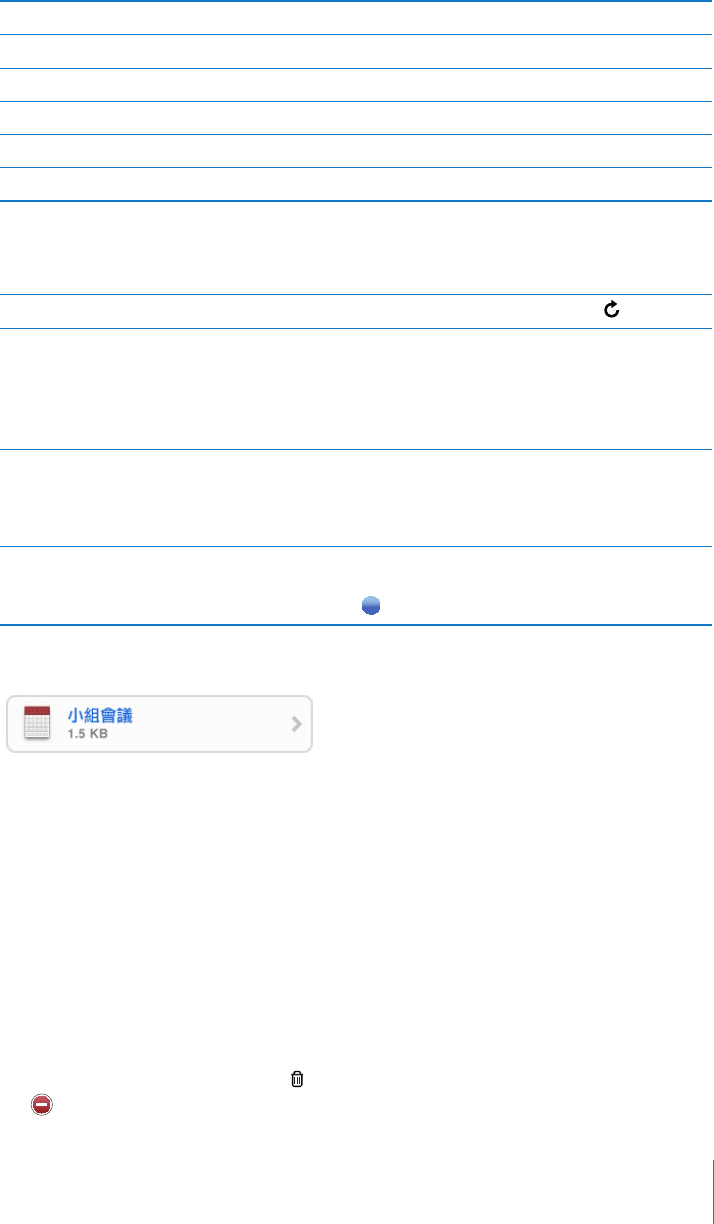The height and width of the screenshot is (1224, 714).
Task: Select the 小組會議 attachment card body
Action: pos(200,724)
